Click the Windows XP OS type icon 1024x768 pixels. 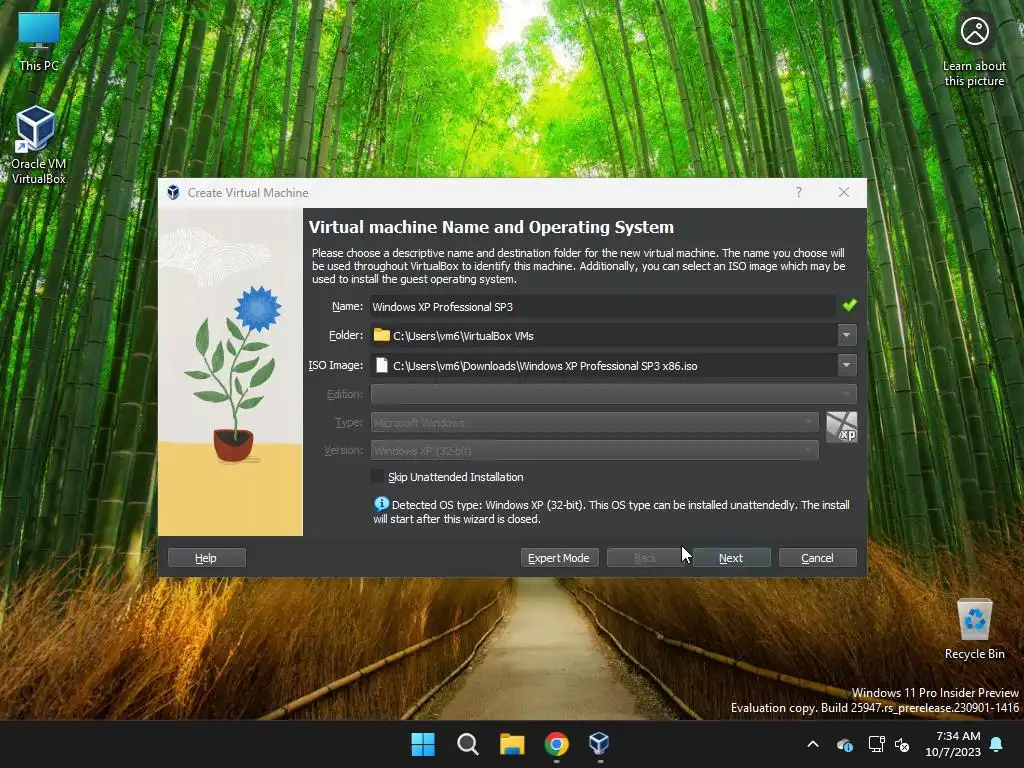point(842,427)
